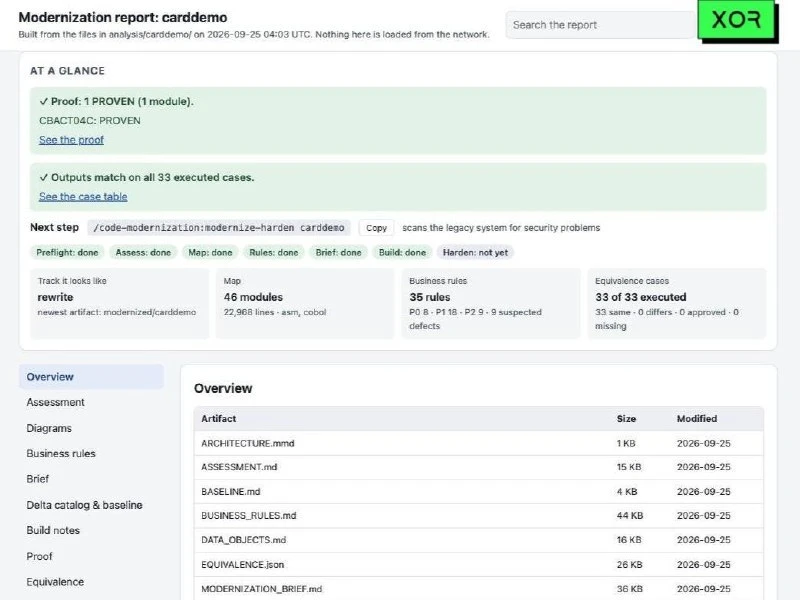Screen dimensions: 800x600
Task: Select the ARCHITECTURE.mmd artifact row
Action: [479, 443]
